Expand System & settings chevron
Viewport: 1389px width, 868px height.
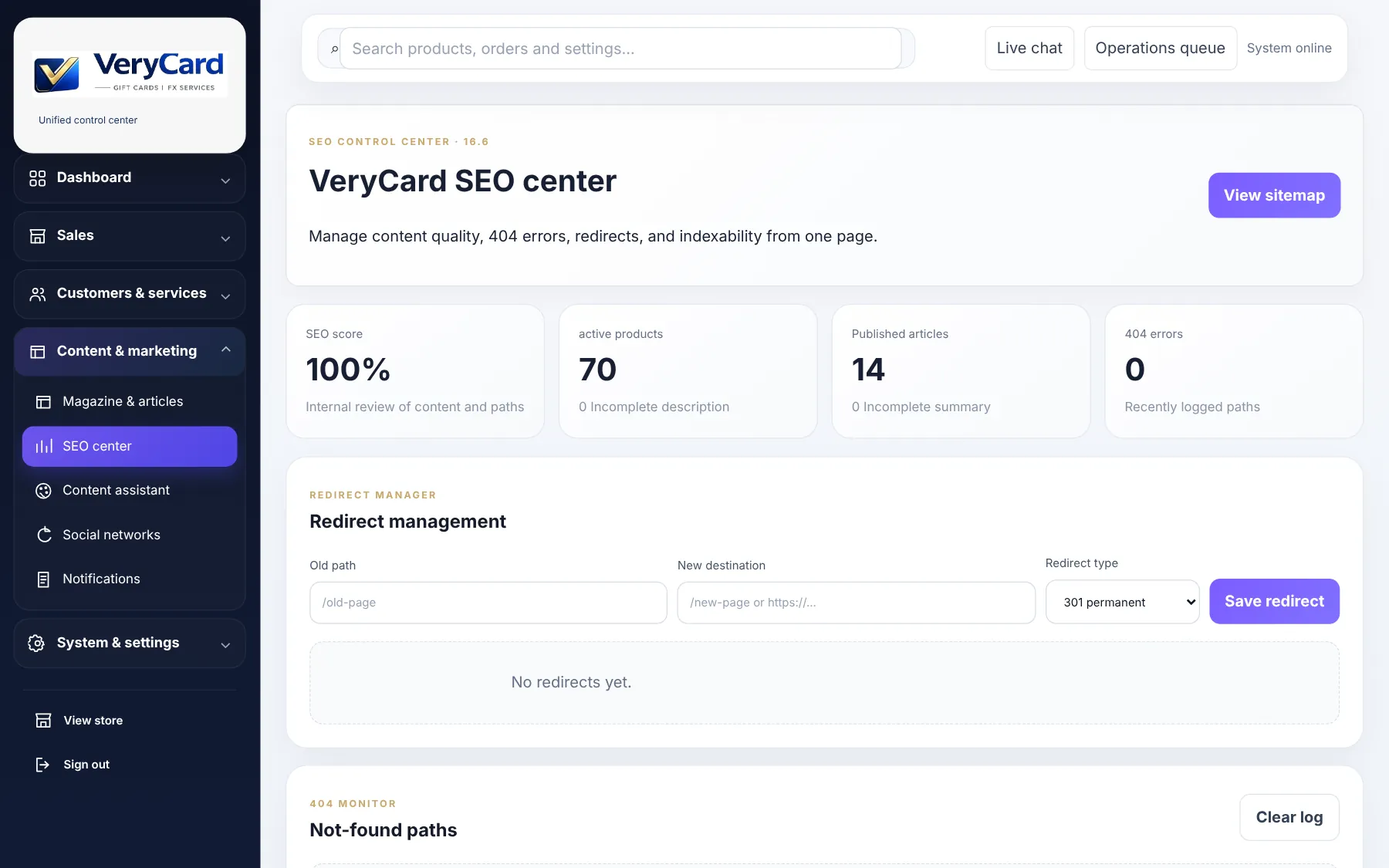tap(225, 645)
